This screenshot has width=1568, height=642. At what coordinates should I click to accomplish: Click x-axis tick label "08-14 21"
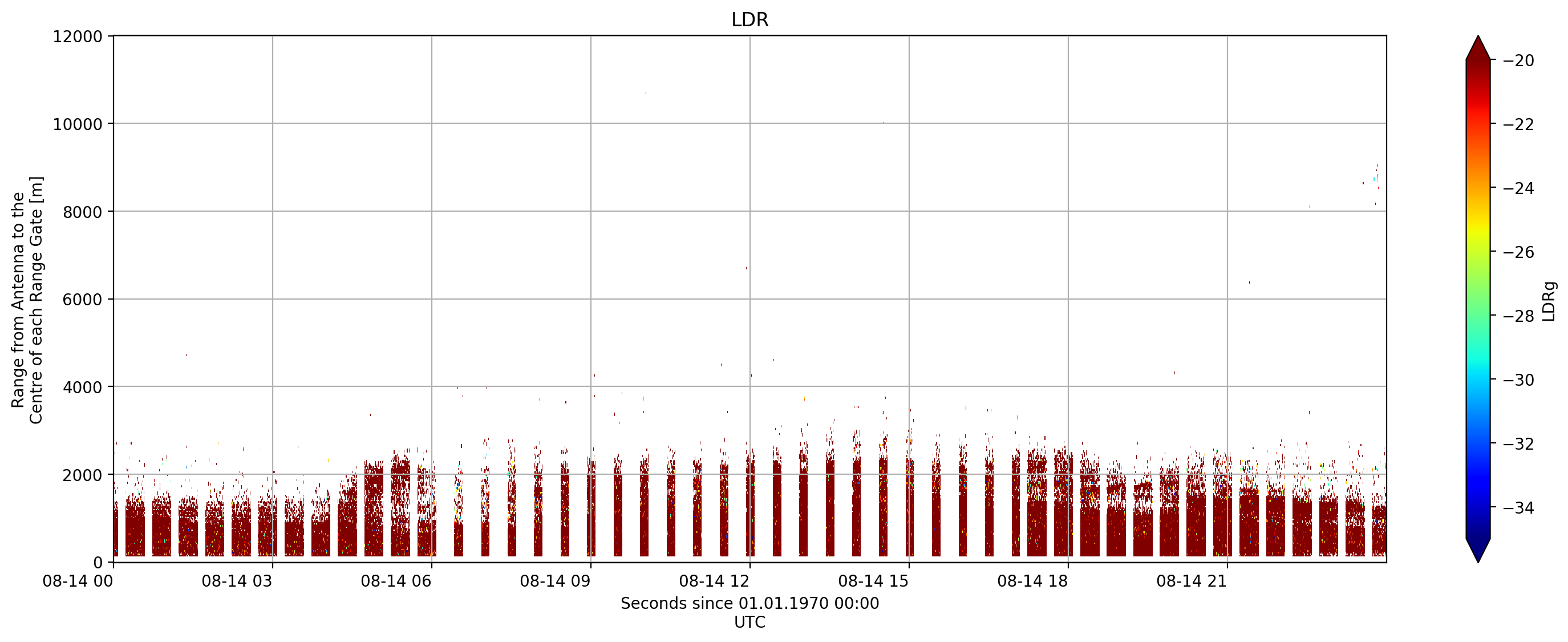1192,581
